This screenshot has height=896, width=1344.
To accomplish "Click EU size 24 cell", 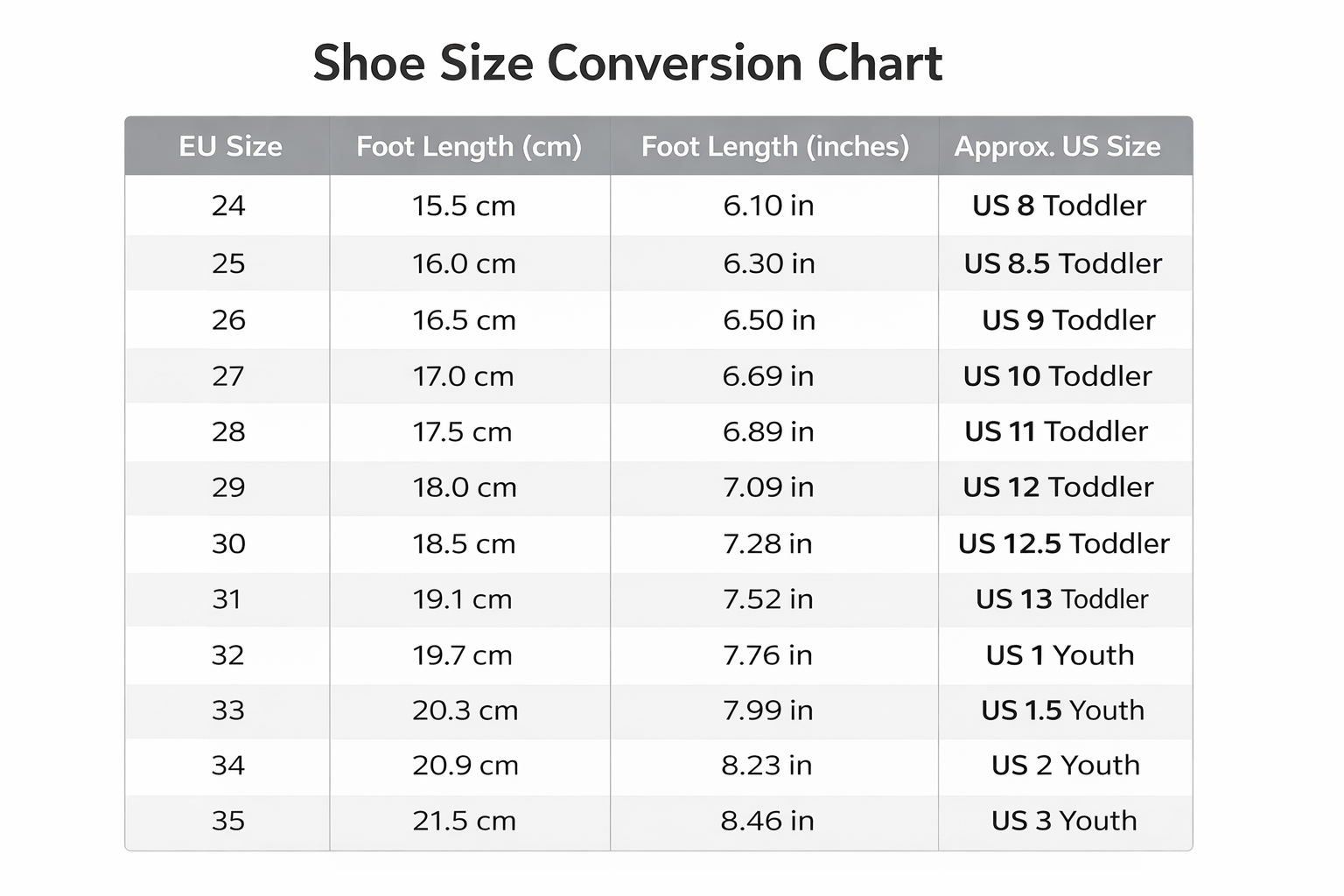I will (x=228, y=206).
